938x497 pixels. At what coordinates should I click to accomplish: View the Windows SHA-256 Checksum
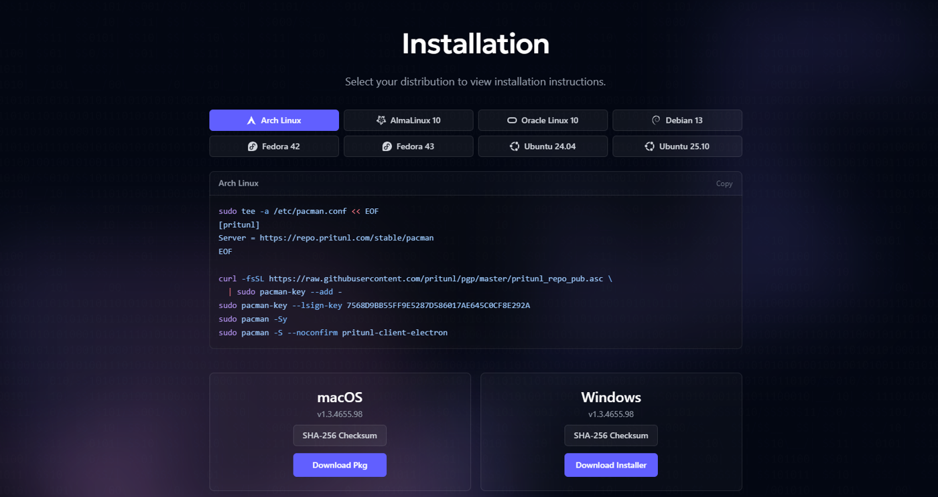[x=611, y=435]
